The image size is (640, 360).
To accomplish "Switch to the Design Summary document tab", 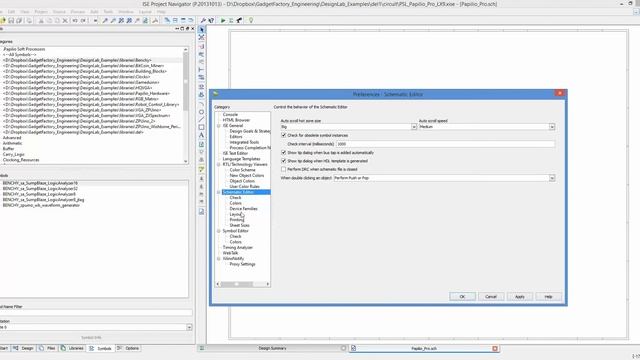I will pyautogui.click(x=272, y=349).
